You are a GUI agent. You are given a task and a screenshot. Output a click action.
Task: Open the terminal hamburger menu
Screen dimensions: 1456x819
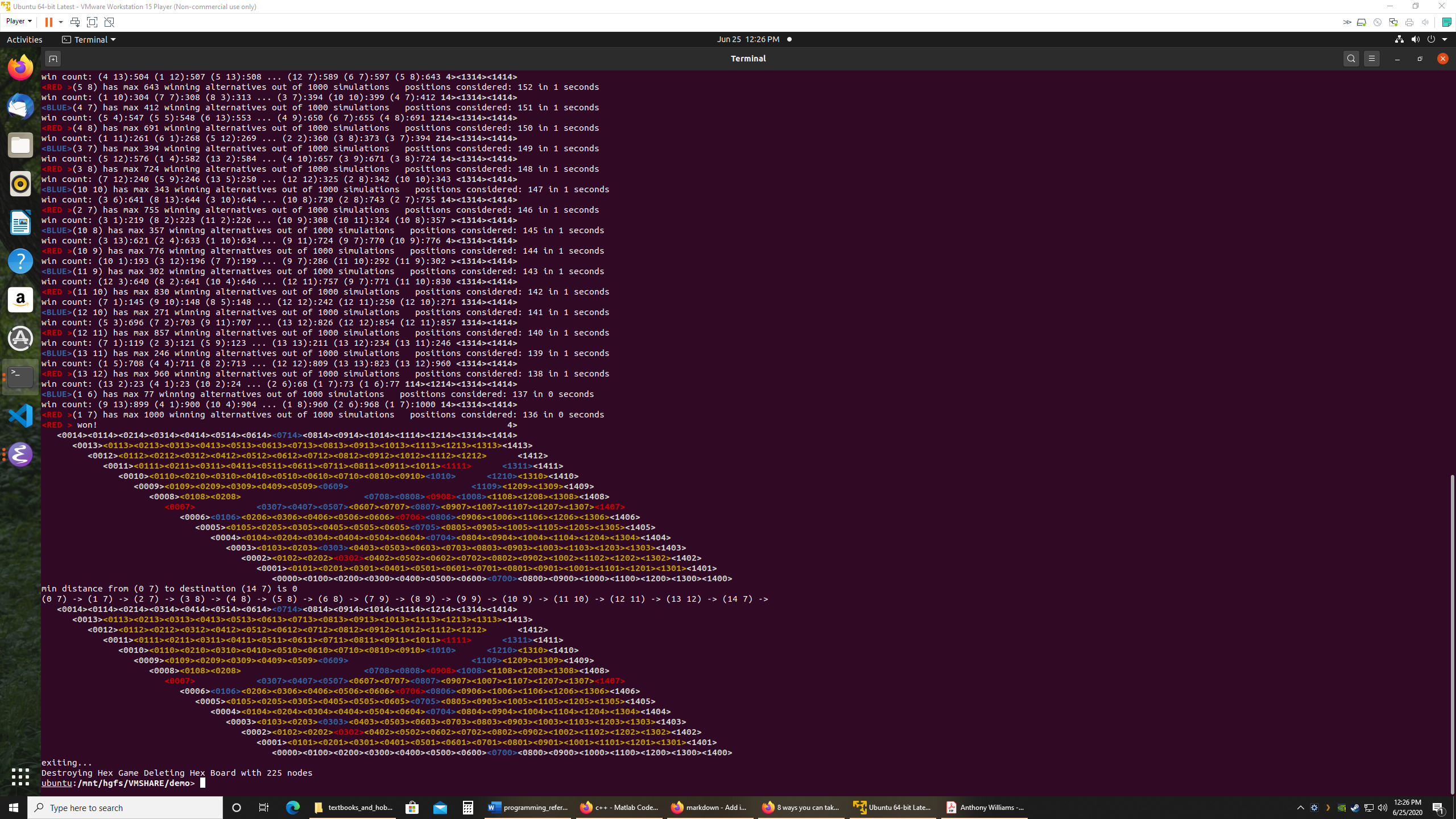pyautogui.click(x=1371, y=59)
